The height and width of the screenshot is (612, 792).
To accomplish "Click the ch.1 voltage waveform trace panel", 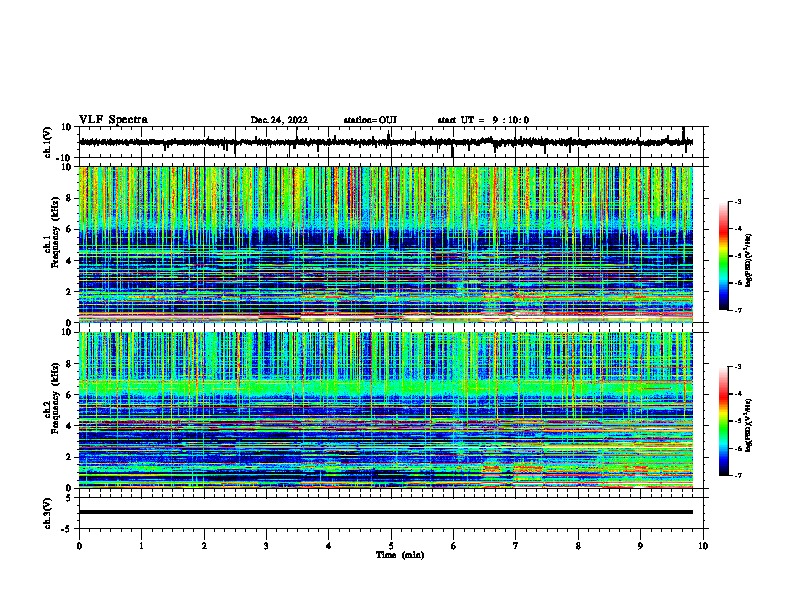I will pyautogui.click(x=390, y=142).
